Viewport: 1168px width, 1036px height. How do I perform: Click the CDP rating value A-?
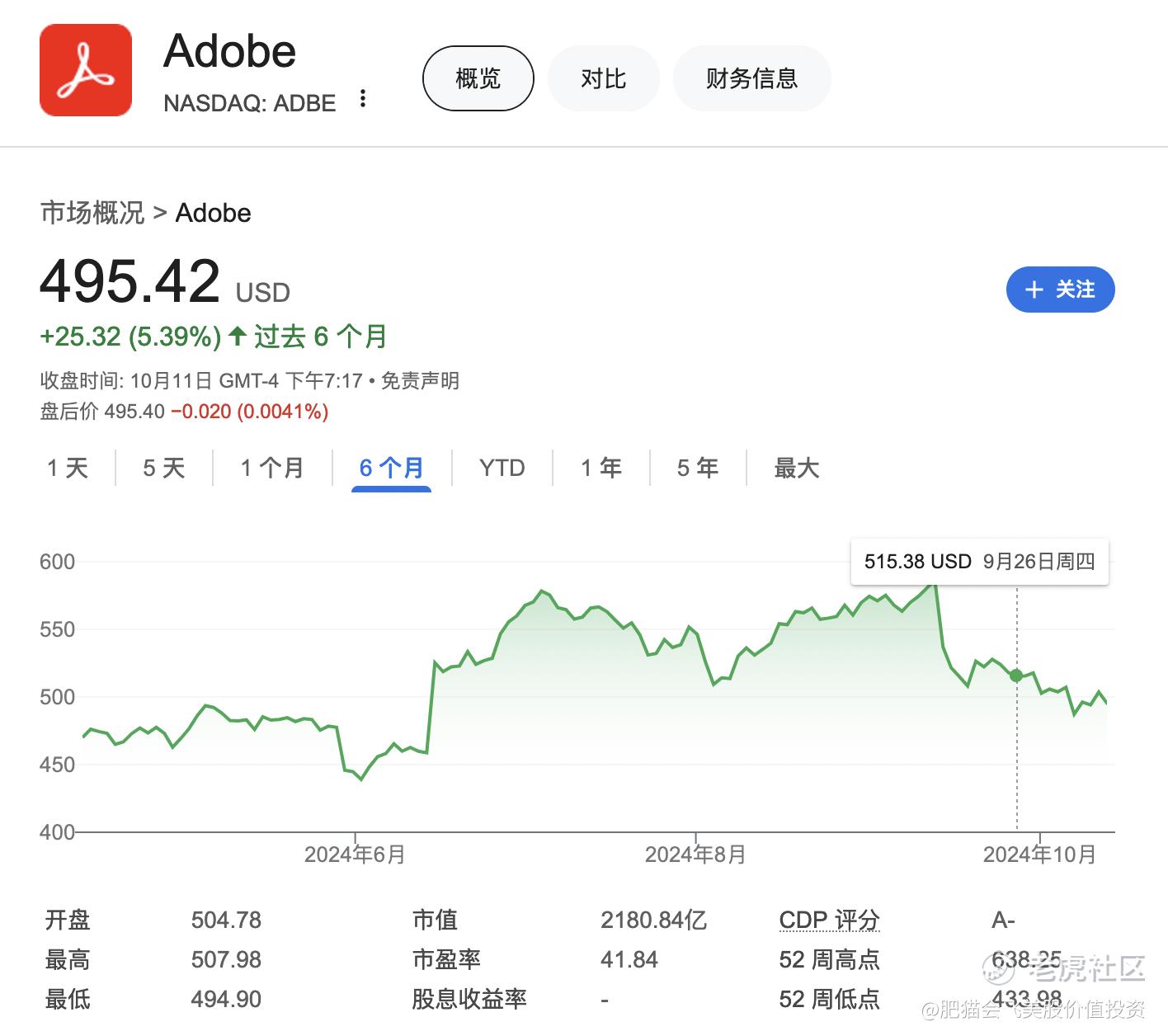(x=1003, y=920)
